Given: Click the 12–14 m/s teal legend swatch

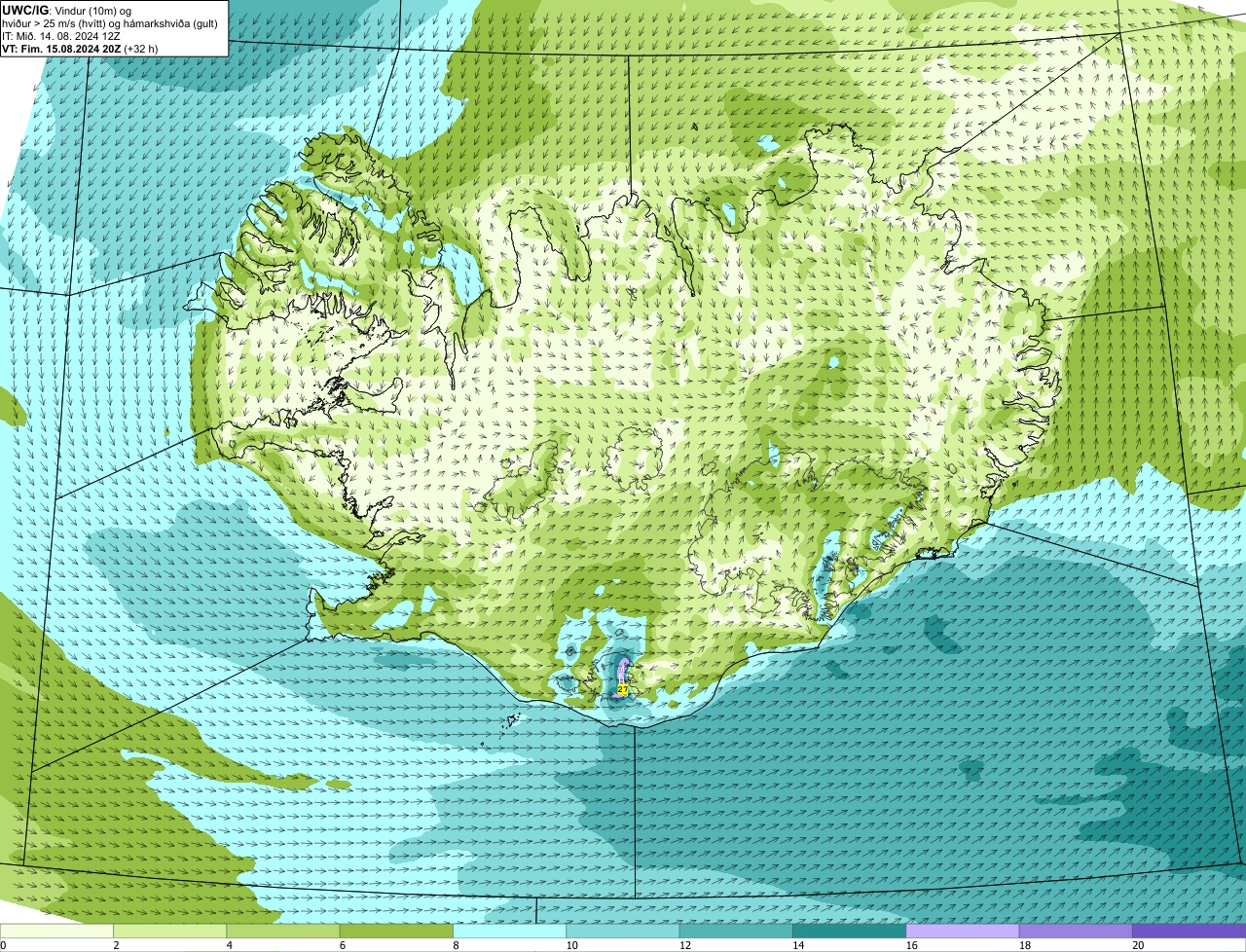Looking at the screenshot, I should click(x=737, y=931).
